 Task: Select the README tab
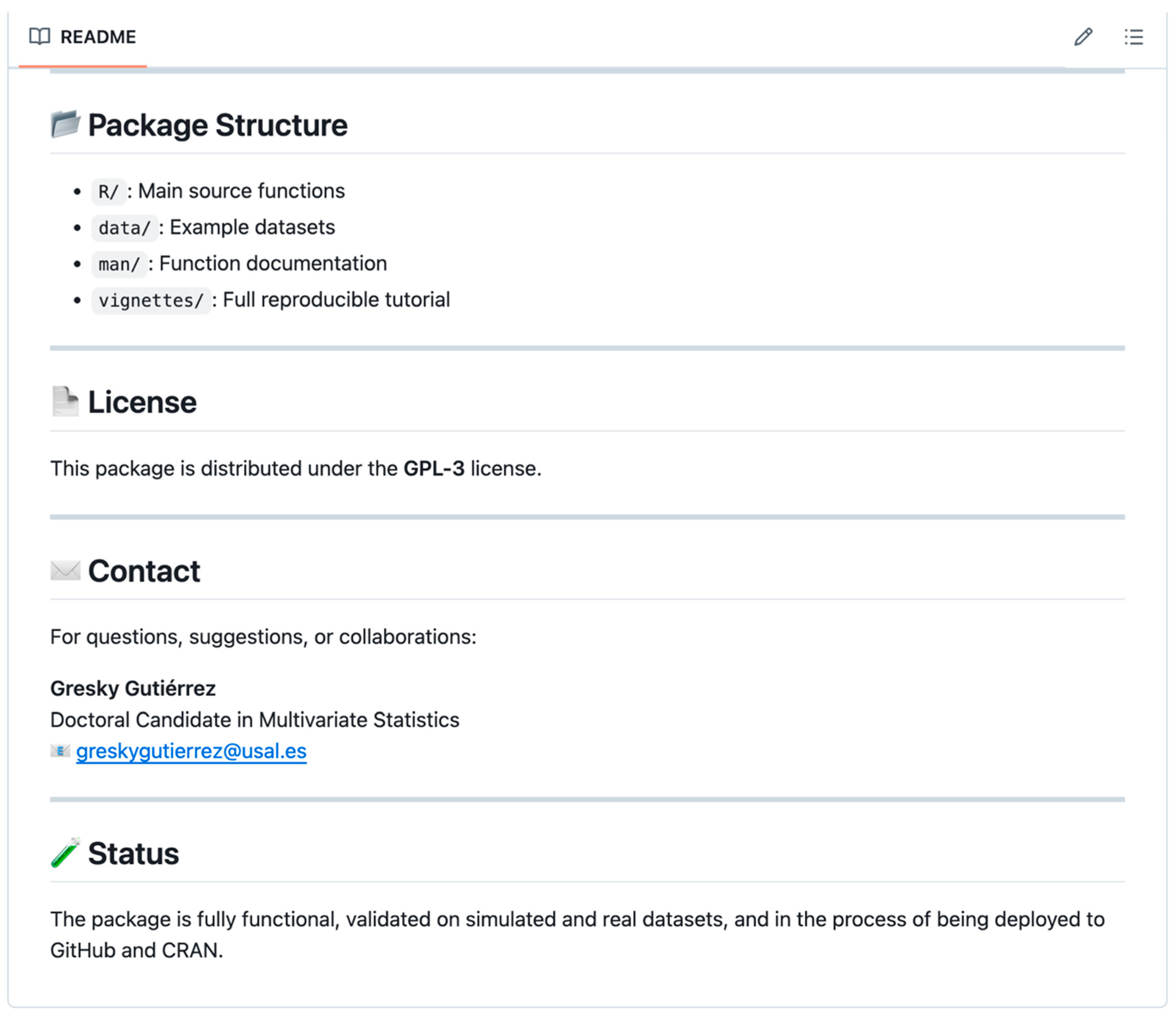[x=83, y=37]
